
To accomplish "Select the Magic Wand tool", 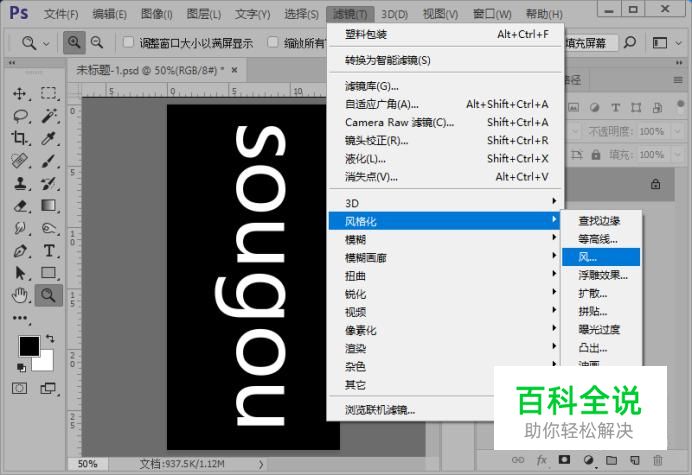I will click(x=49, y=116).
